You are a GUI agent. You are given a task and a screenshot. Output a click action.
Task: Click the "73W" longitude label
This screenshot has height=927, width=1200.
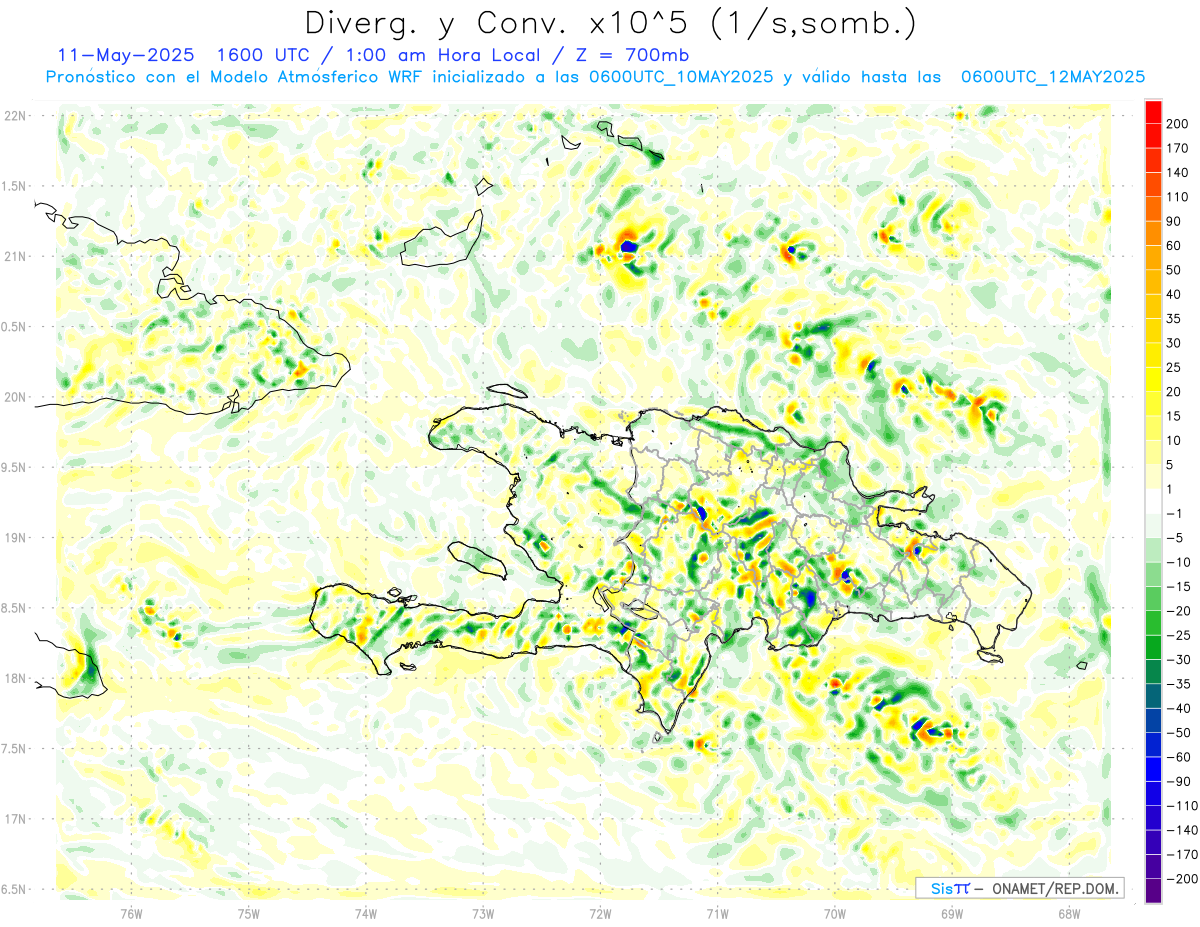pos(483,912)
